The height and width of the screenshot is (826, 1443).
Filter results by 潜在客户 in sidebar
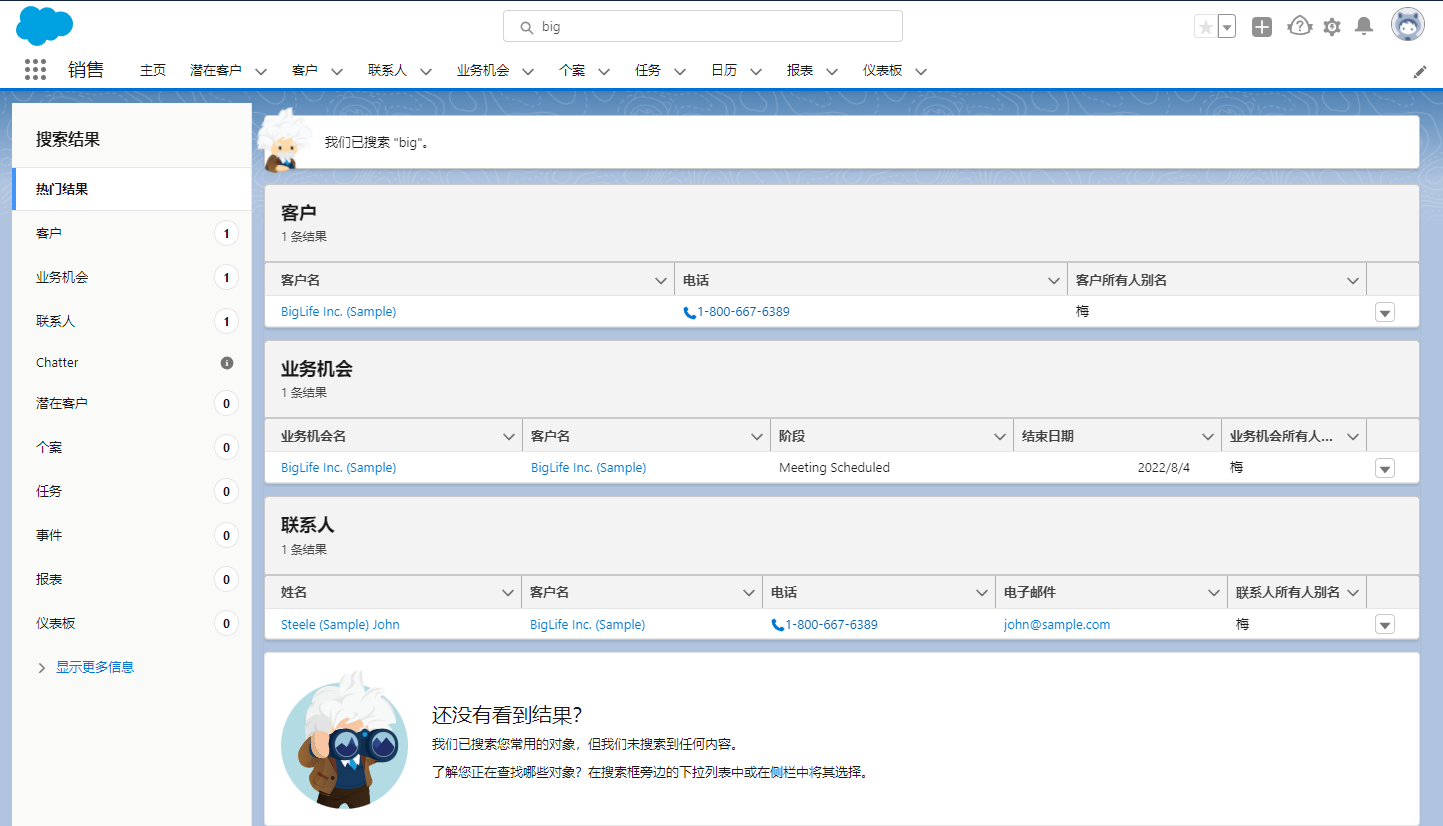click(x=132, y=403)
